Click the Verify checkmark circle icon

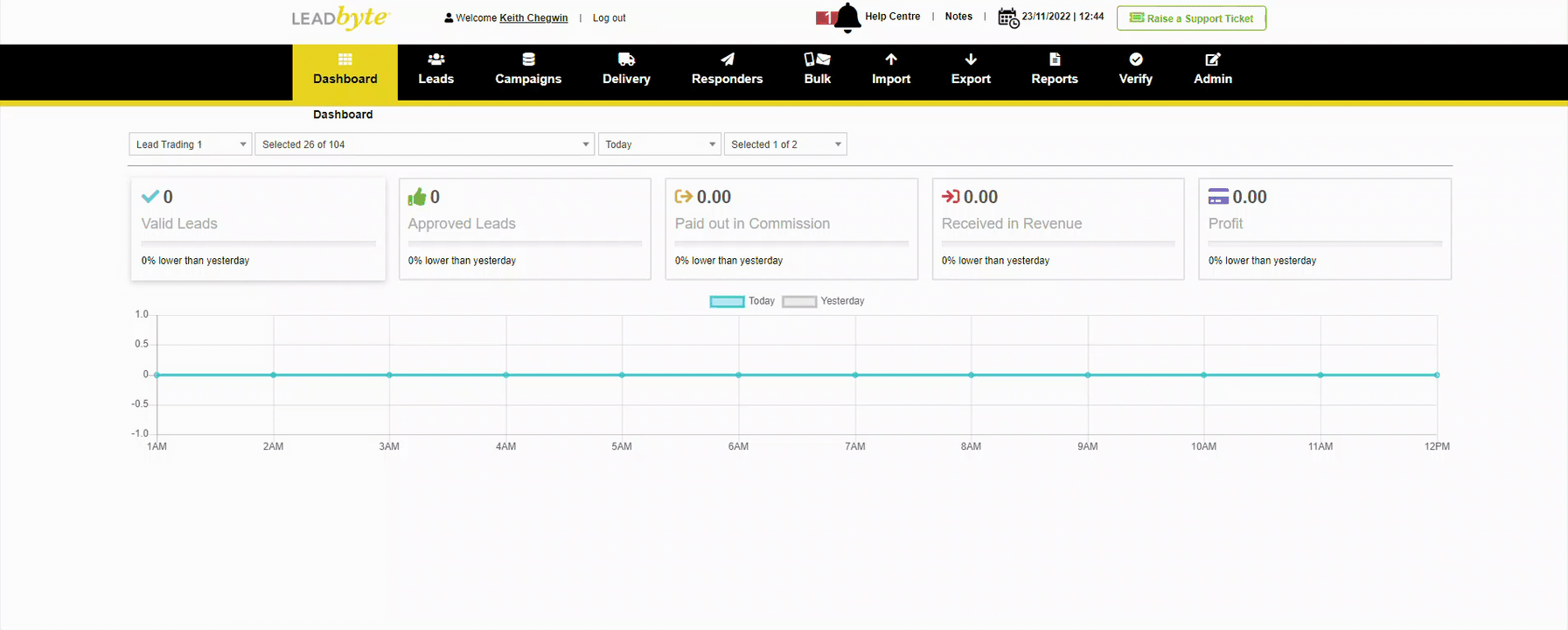(x=1136, y=59)
